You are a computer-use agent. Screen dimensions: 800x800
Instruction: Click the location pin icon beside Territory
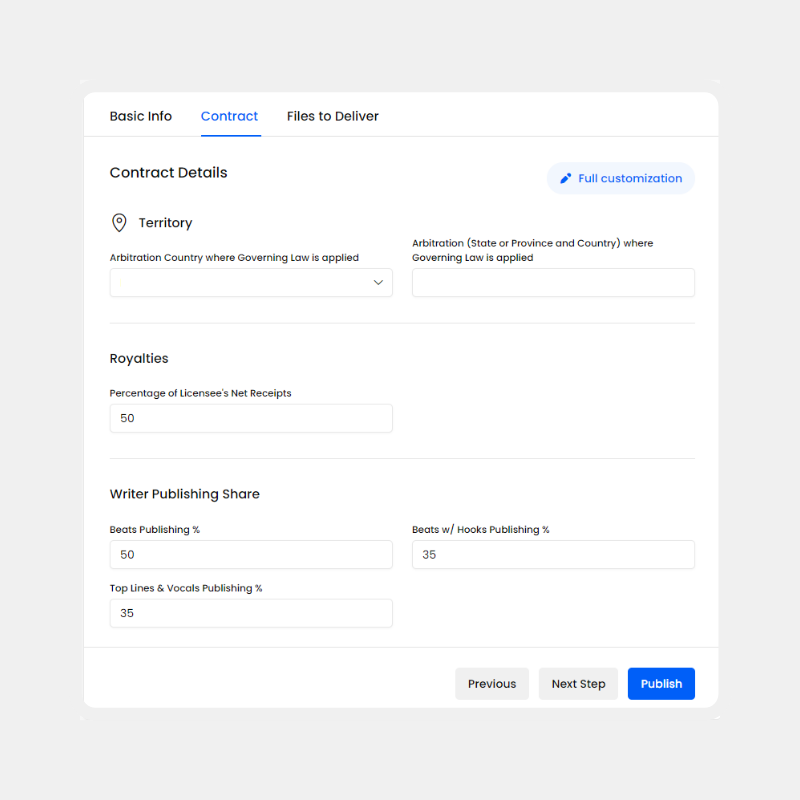[120, 222]
